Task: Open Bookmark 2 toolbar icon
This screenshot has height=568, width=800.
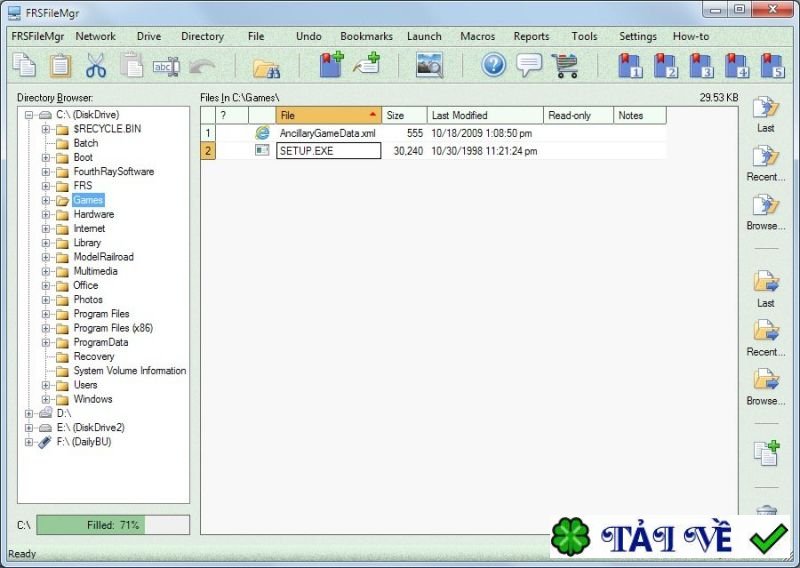Action: pyautogui.click(x=666, y=65)
